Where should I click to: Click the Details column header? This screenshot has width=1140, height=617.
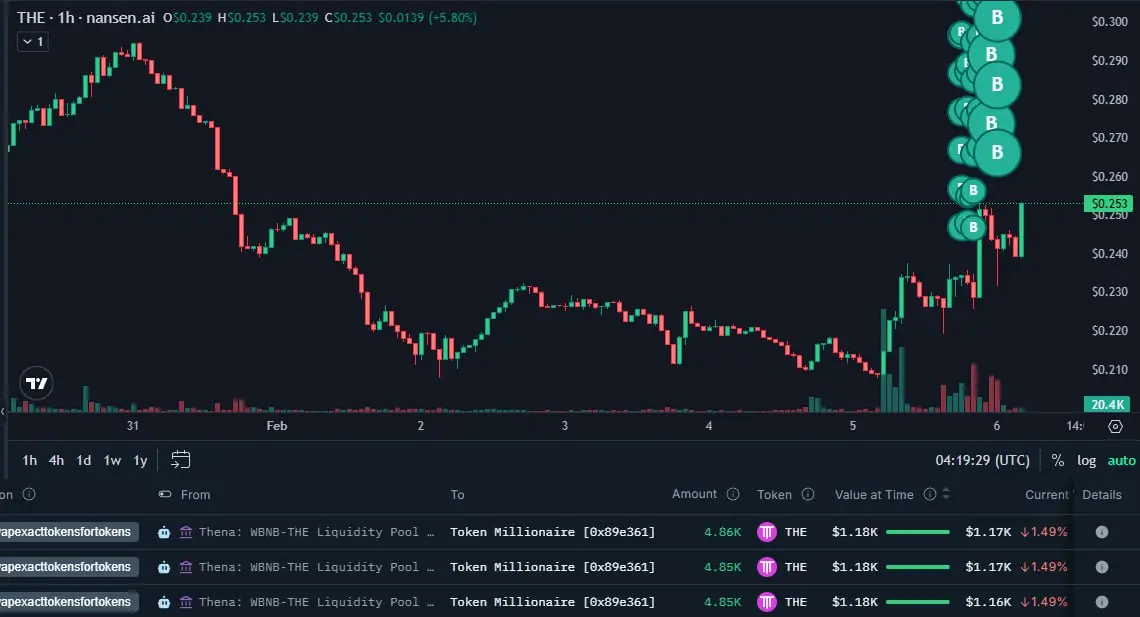[x=1101, y=495]
